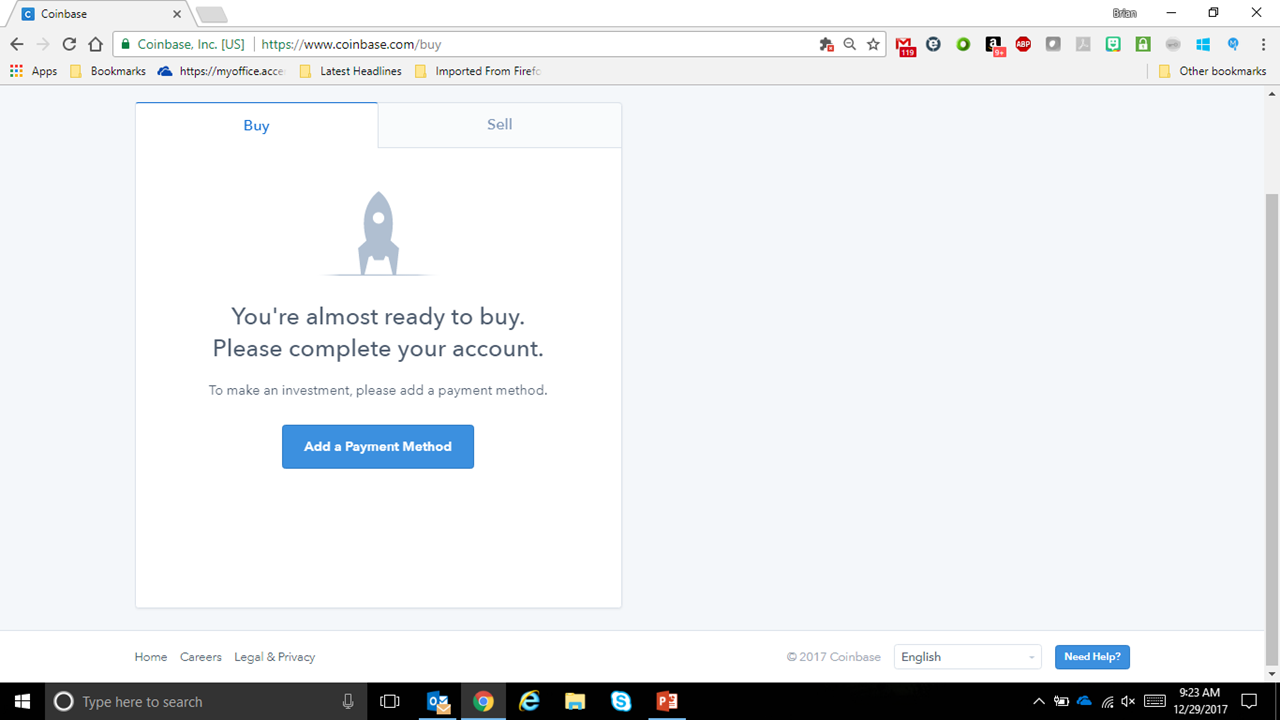Click the grey key extension icon
This screenshot has height=720, width=1280.
pos(1173,45)
